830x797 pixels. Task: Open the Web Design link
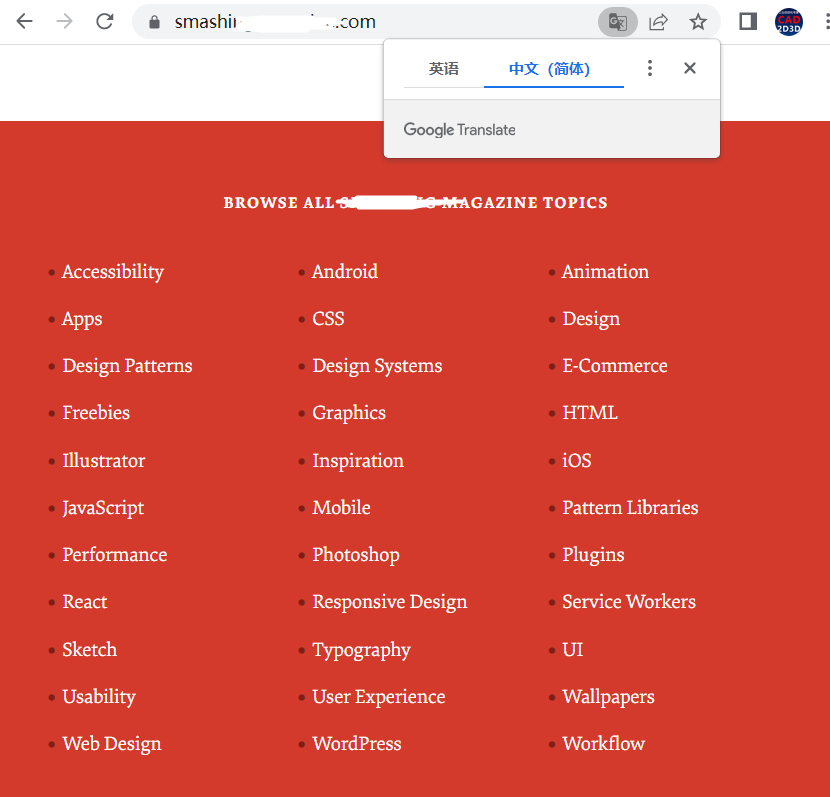112,745
